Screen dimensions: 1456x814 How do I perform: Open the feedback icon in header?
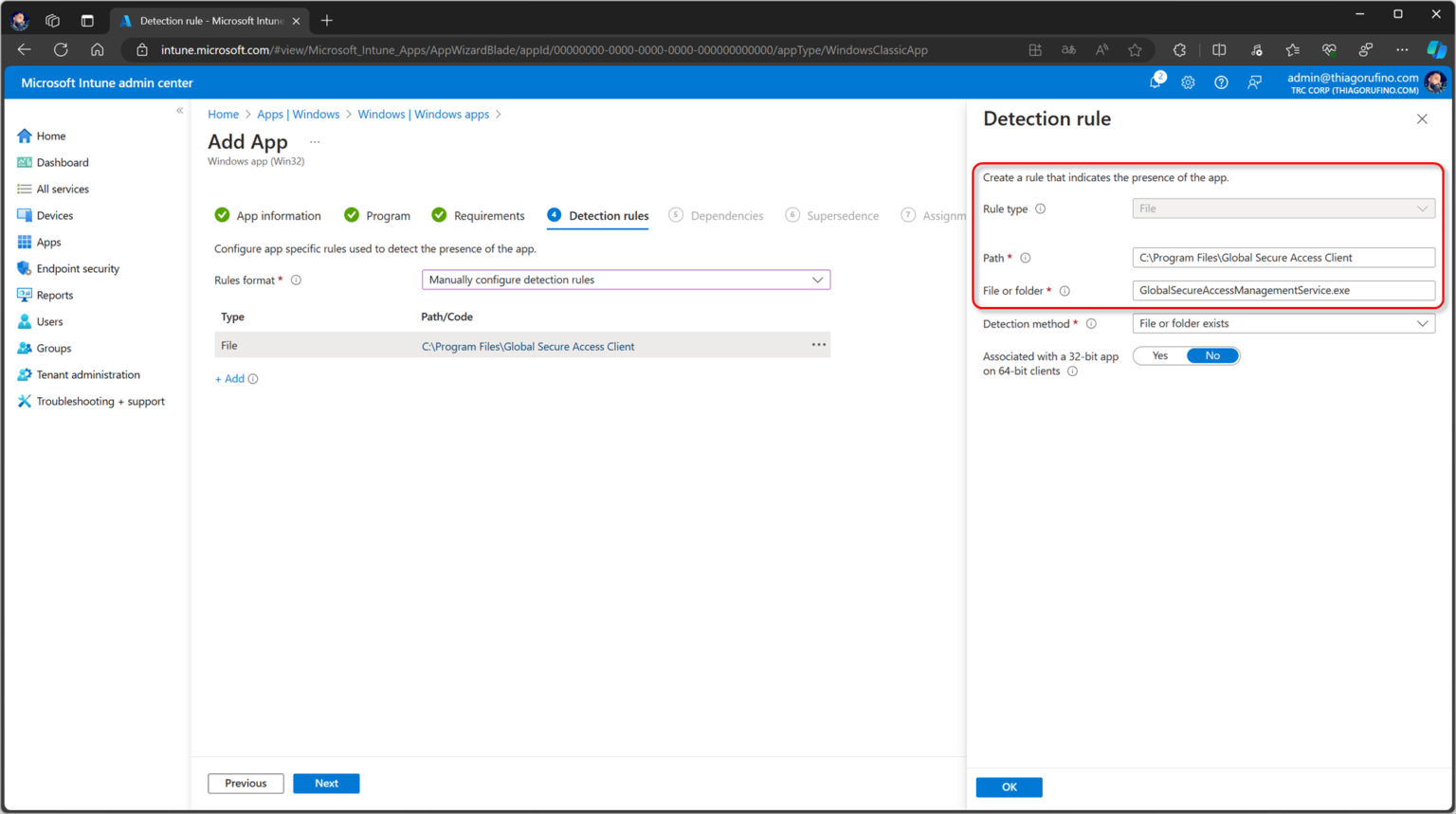point(1254,82)
